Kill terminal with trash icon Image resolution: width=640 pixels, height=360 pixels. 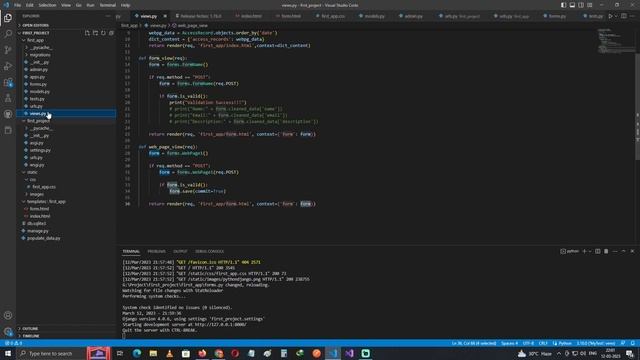(x=606, y=251)
